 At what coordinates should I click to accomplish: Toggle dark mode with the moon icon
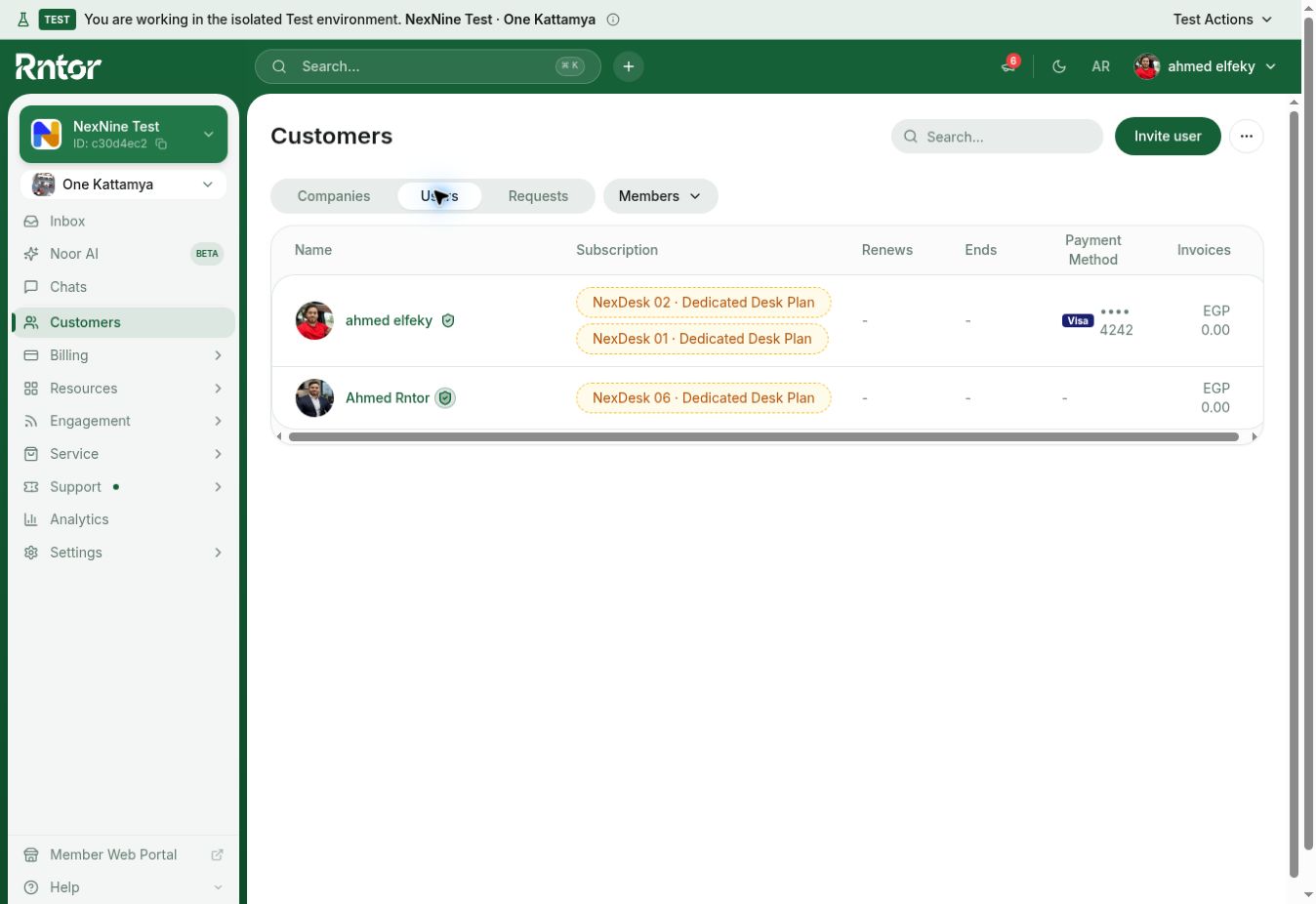[x=1059, y=66]
